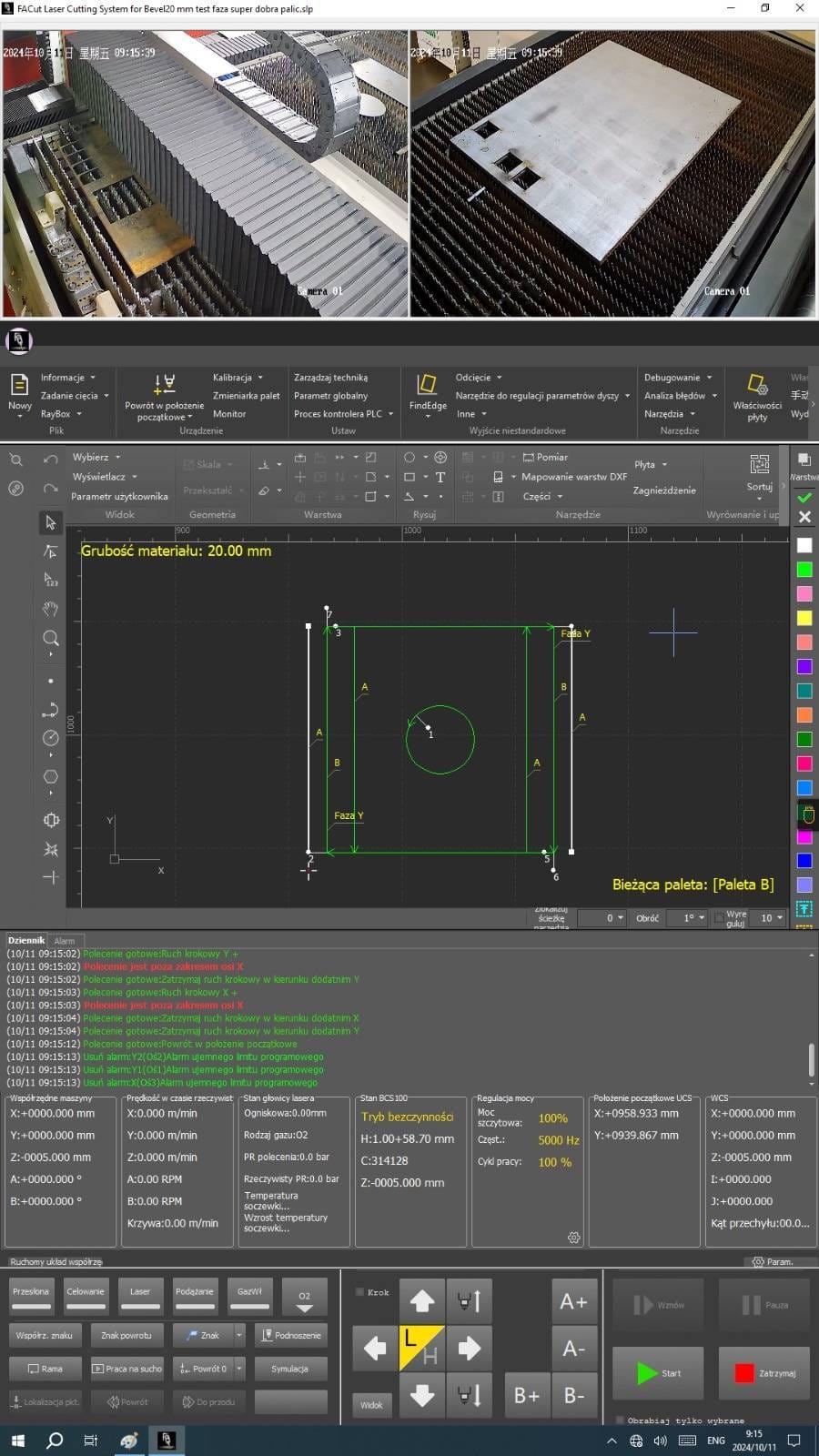This screenshot has height=1456, width=819.
Task: Switch to the Alarm tab
Action: tap(65, 941)
